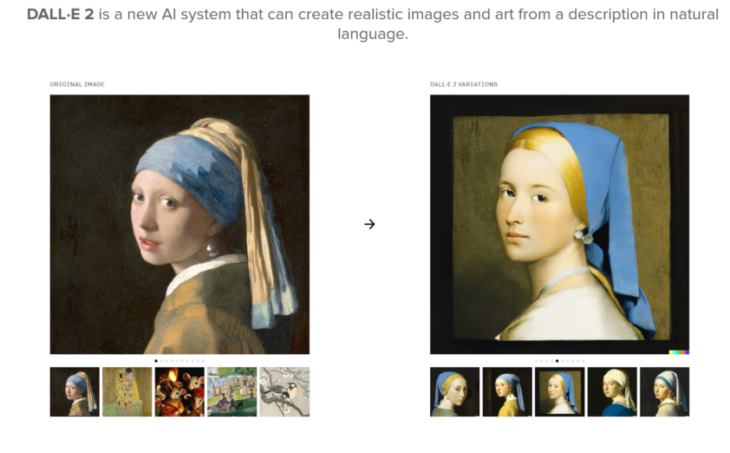This screenshot has width=730, height=453.
Task: Click the large DALL·E 2 variation image
Action: point(560,224)
